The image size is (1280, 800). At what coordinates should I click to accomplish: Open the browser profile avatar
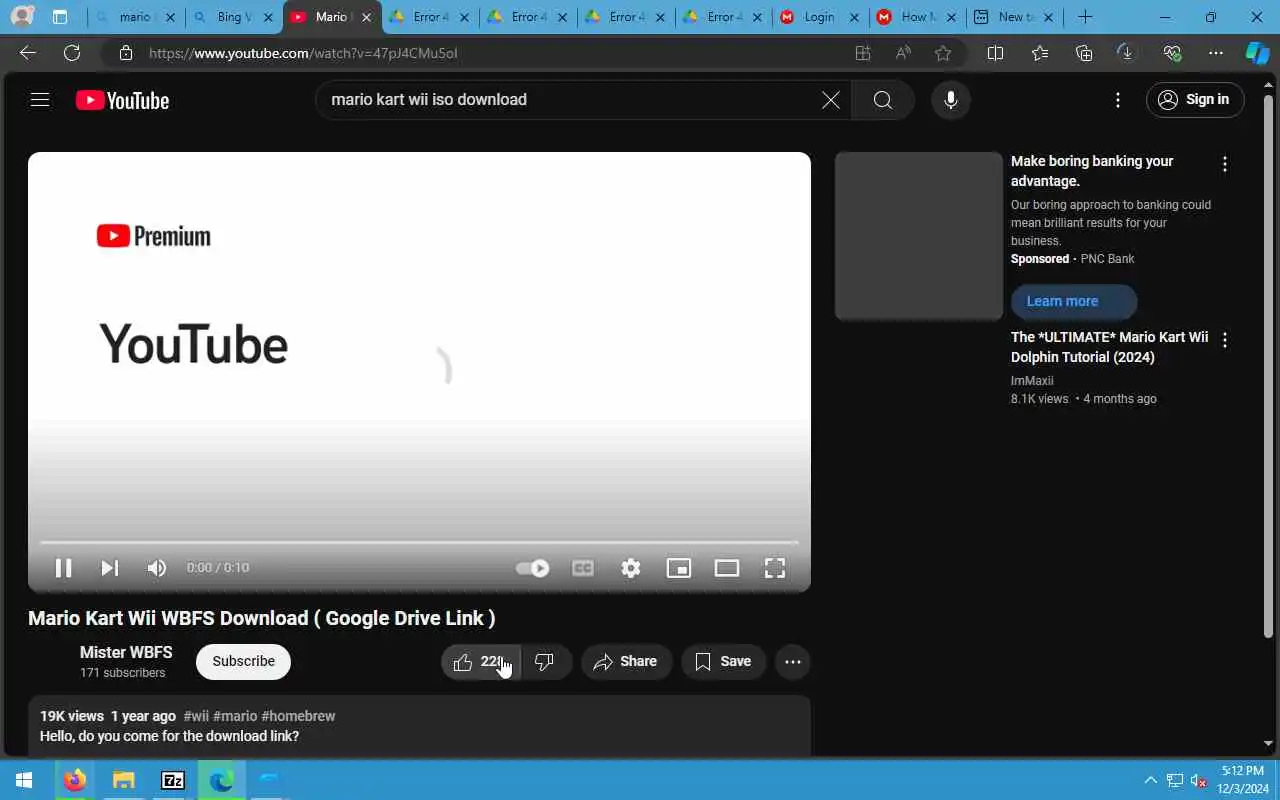(x=21, y=17)
